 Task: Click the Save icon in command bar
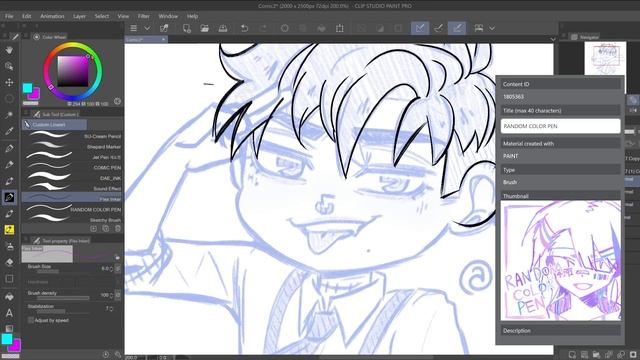click(223, 28)
